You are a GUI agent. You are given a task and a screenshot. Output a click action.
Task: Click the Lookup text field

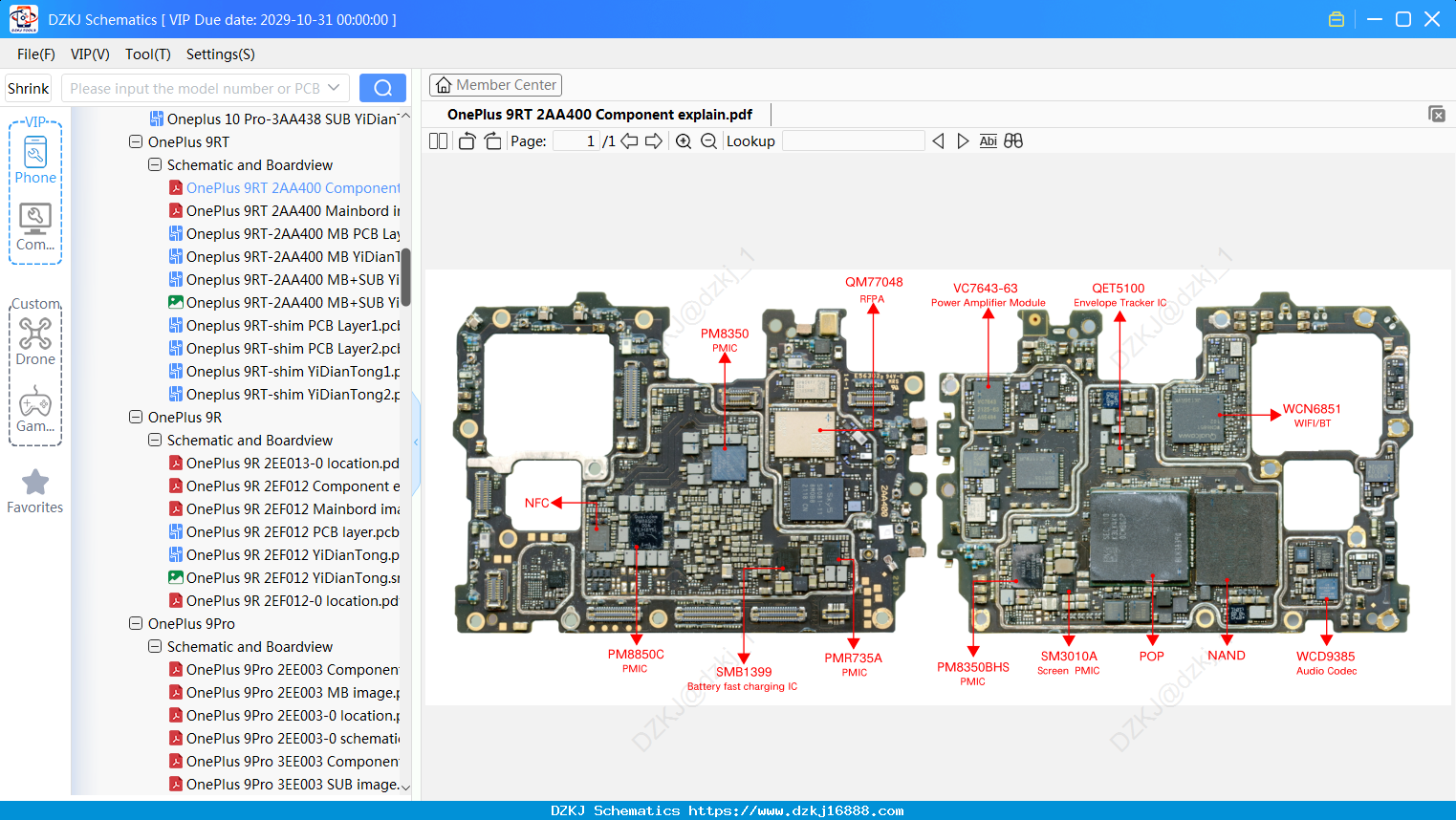[853, 141]
